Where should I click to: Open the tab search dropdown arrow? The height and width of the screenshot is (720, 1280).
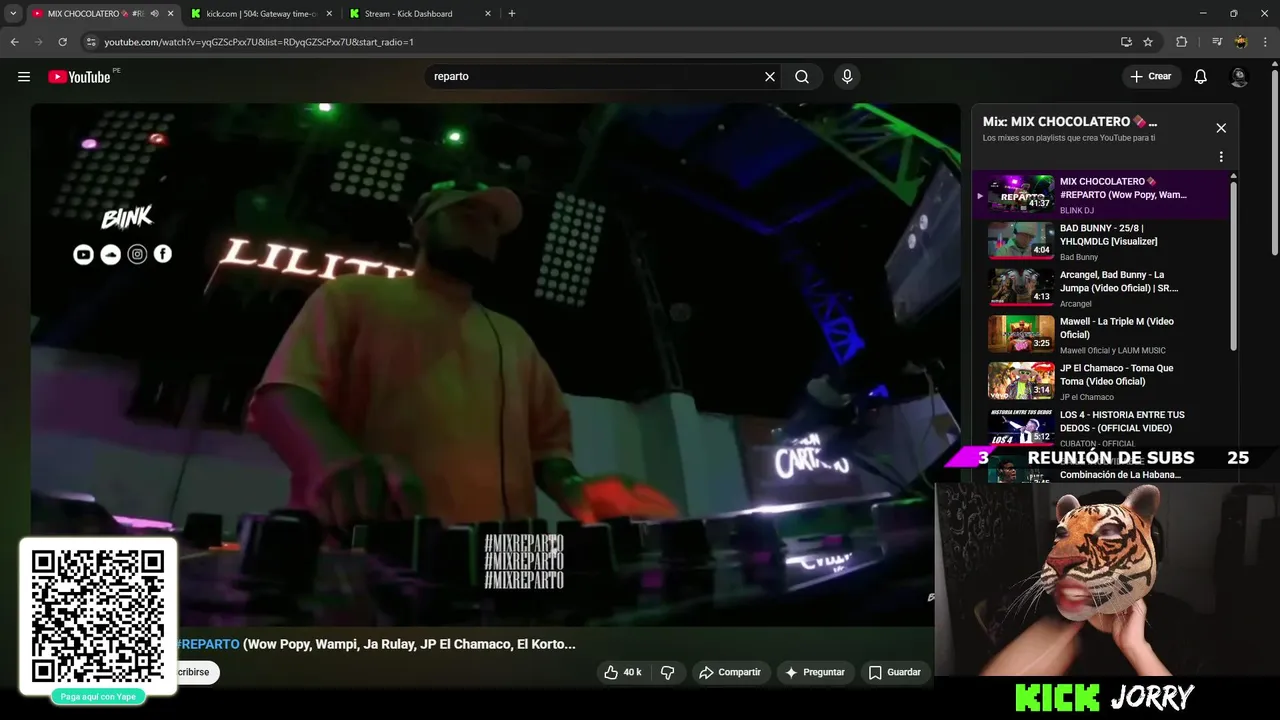pyautogui.click(x=13, y=14)
